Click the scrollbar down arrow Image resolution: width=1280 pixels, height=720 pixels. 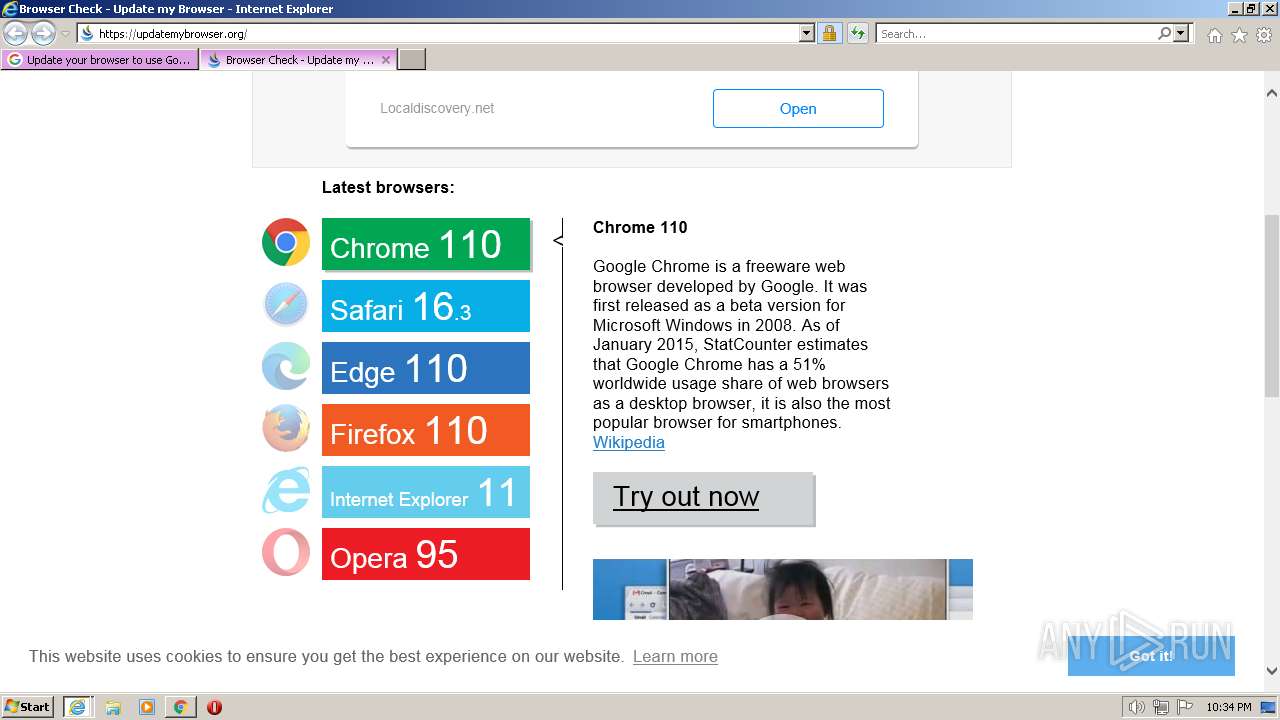click(1272, 671)
